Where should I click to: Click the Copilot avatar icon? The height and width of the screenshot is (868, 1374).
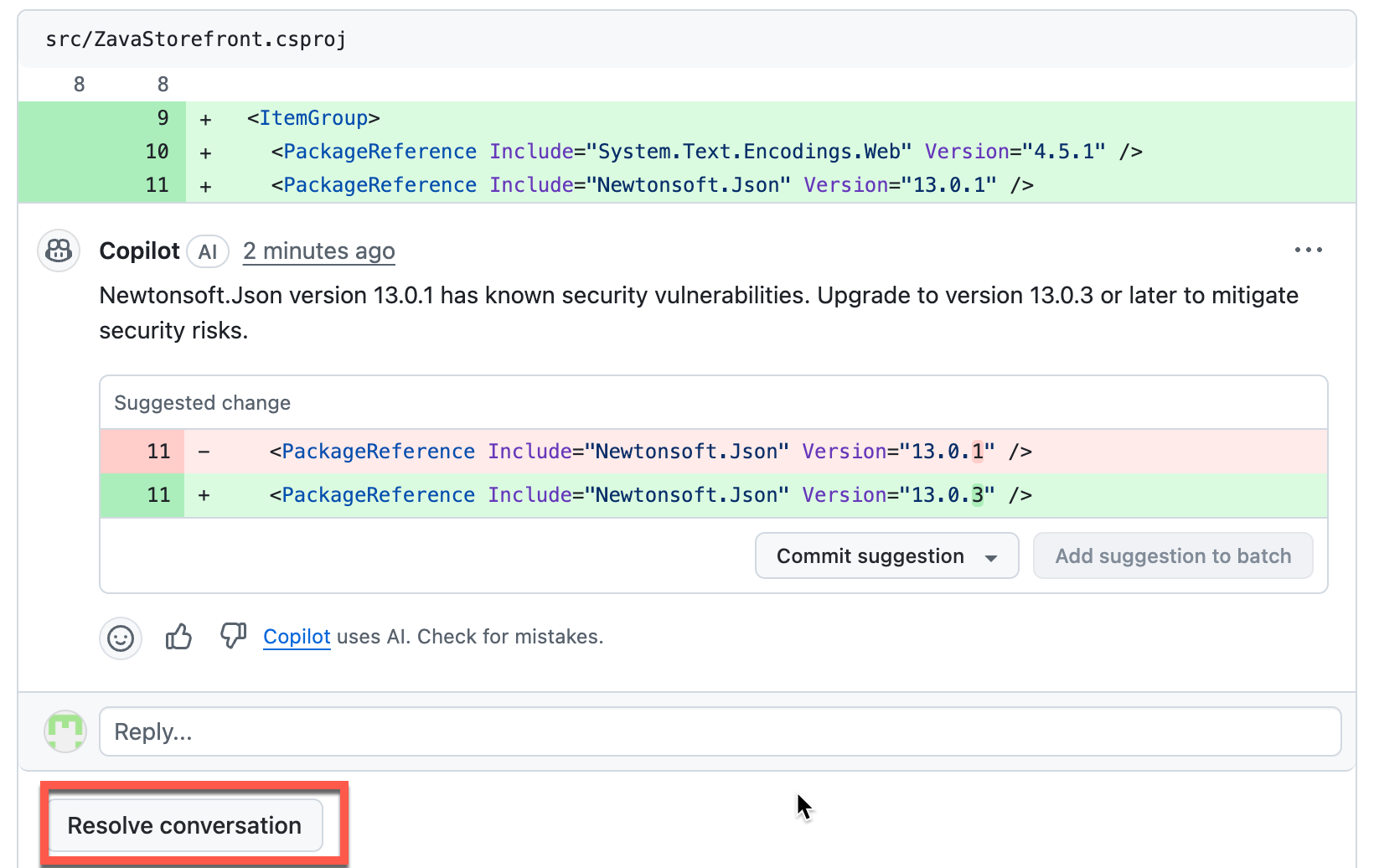click(59, 251)
